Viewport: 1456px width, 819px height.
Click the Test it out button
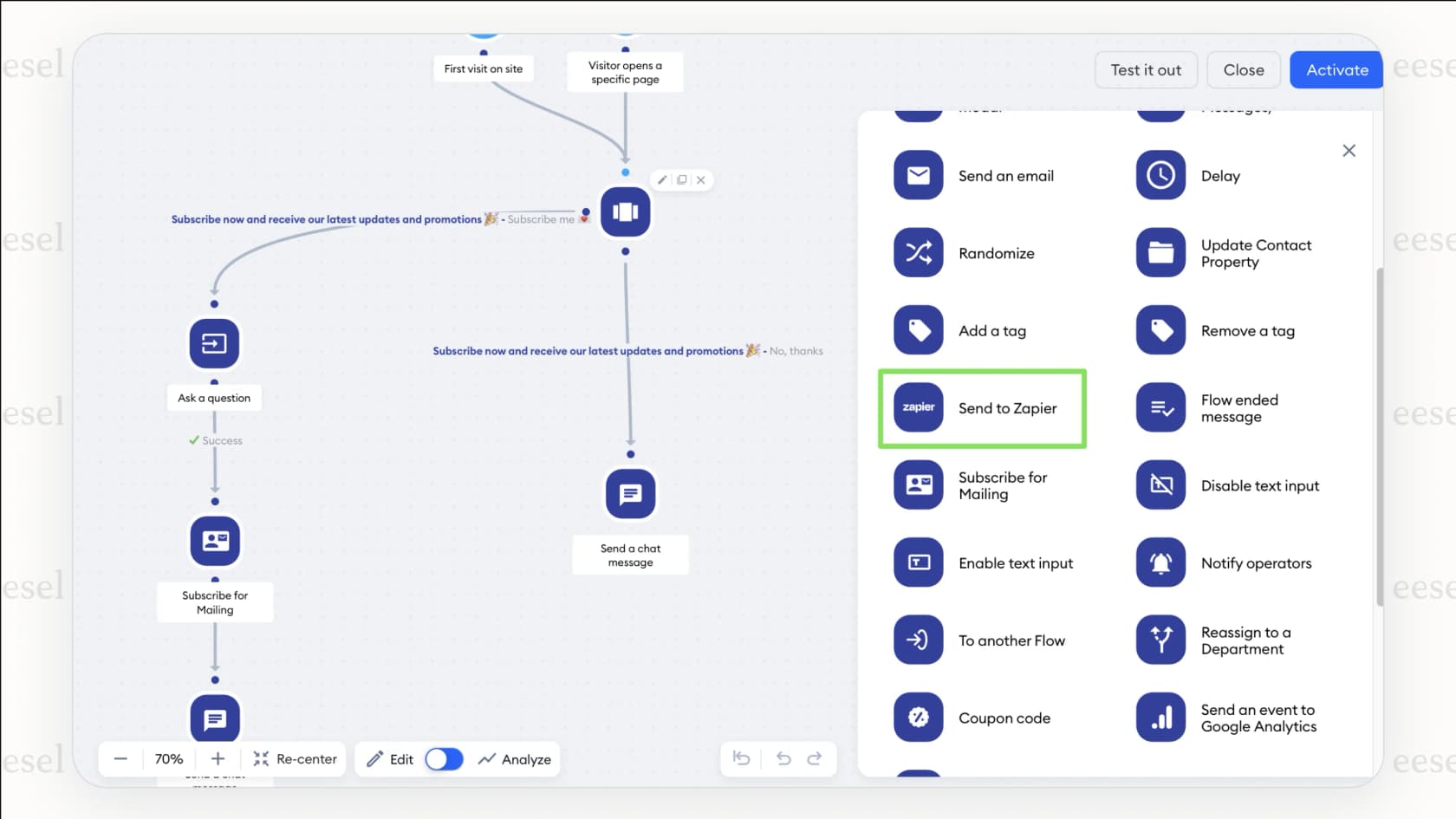(1146, 70)
